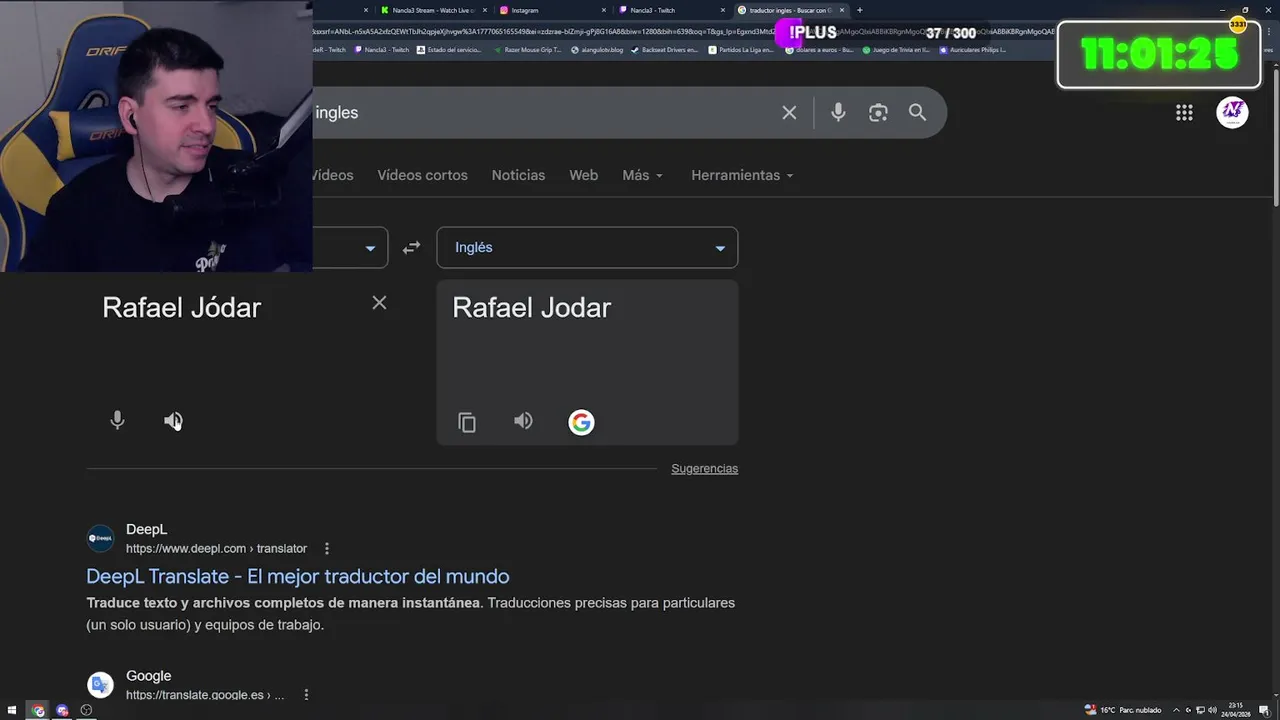The image size is (1280, 720).
Task: Open the Auriculares Philips bookmark
Action: pyautogui.click(x=971, y=49)
